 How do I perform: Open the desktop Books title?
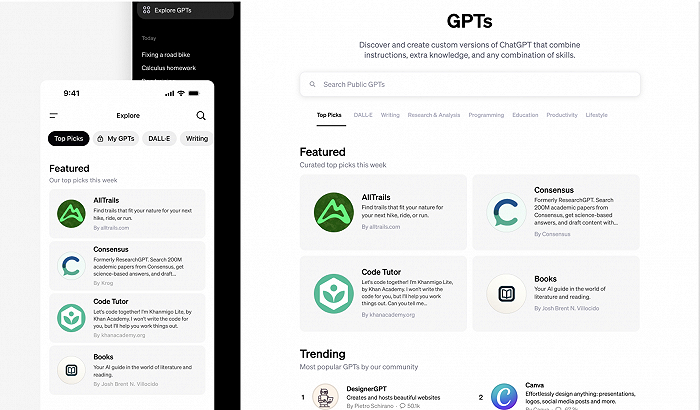pos(545,279)
